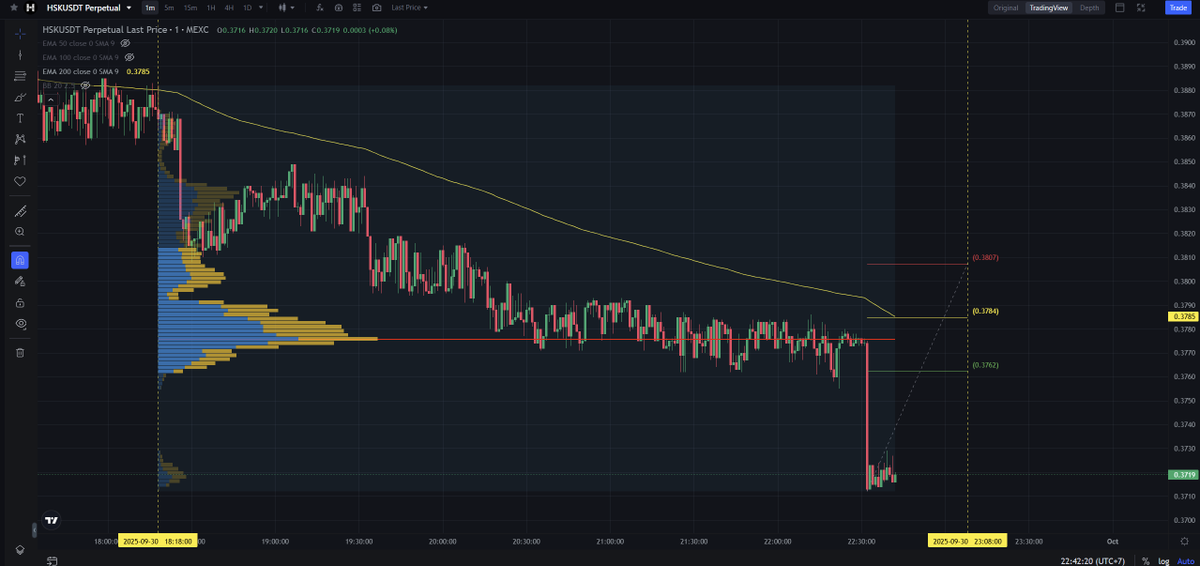
Task: Click the 23:08:00 date marker on time axis
Action: coord(967,540)
